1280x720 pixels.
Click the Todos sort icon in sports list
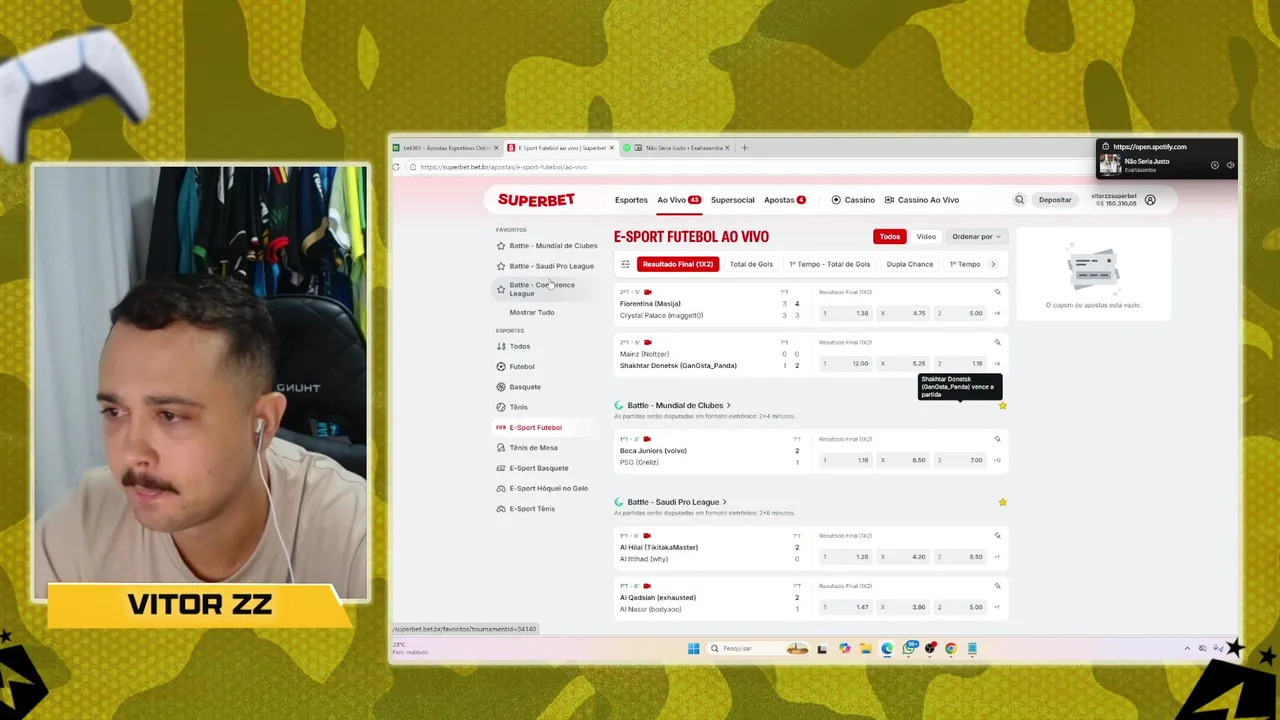coord(501,346)
